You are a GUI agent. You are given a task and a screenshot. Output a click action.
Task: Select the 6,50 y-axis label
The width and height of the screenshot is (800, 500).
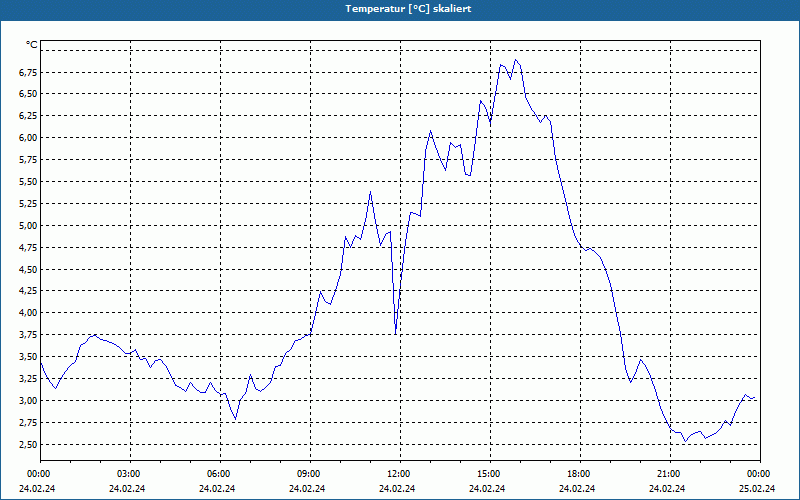coord(28,94)
